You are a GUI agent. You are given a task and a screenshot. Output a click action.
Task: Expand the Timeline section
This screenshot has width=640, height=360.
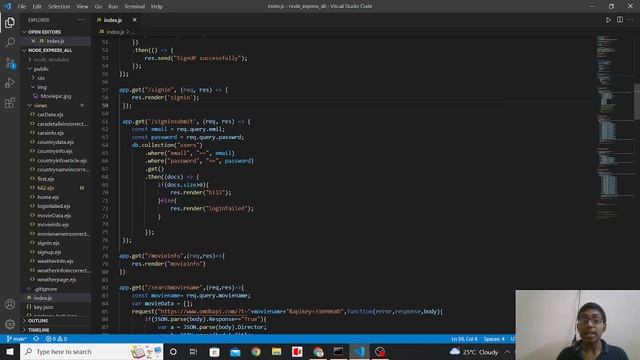[39, 330]
